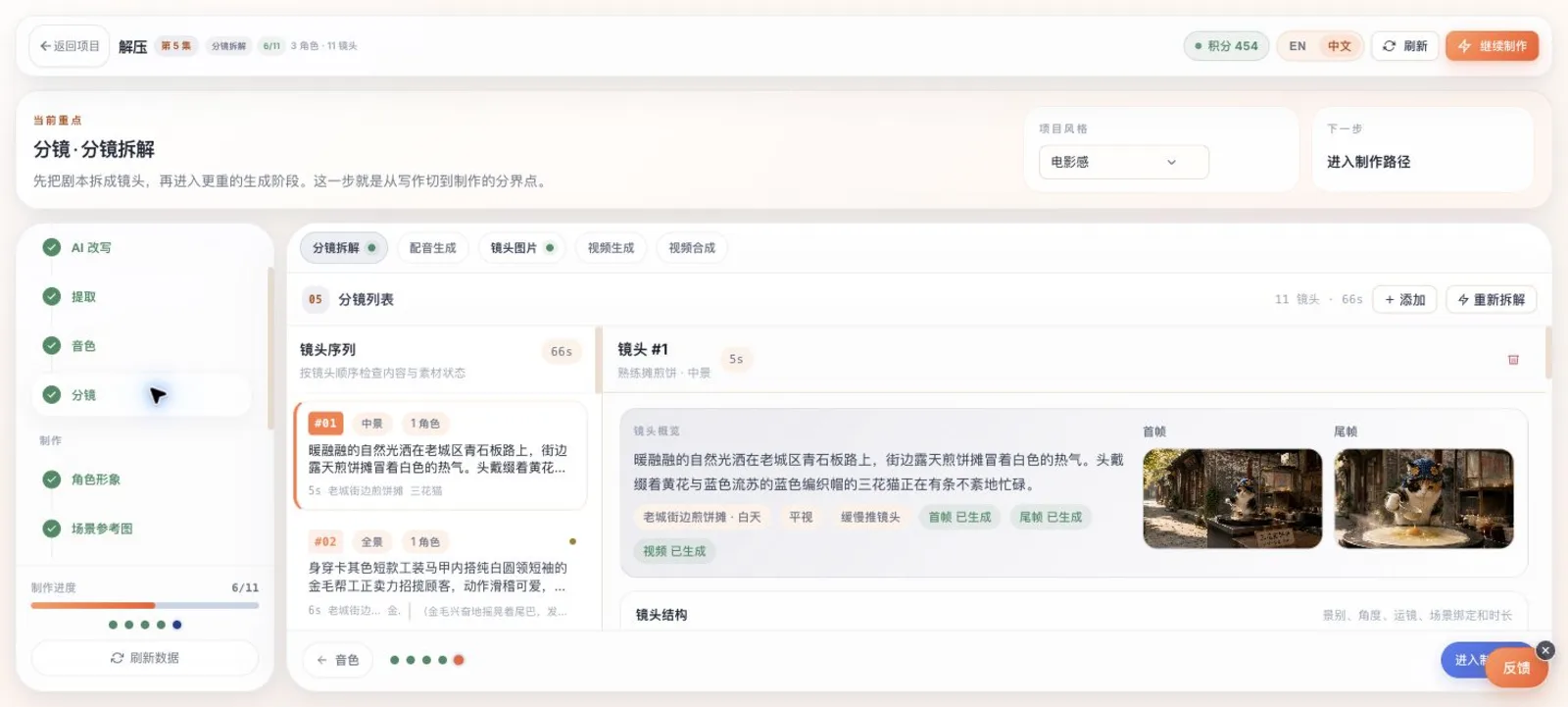Open the 首帧 first frame thumbnail

[1232, 499]
